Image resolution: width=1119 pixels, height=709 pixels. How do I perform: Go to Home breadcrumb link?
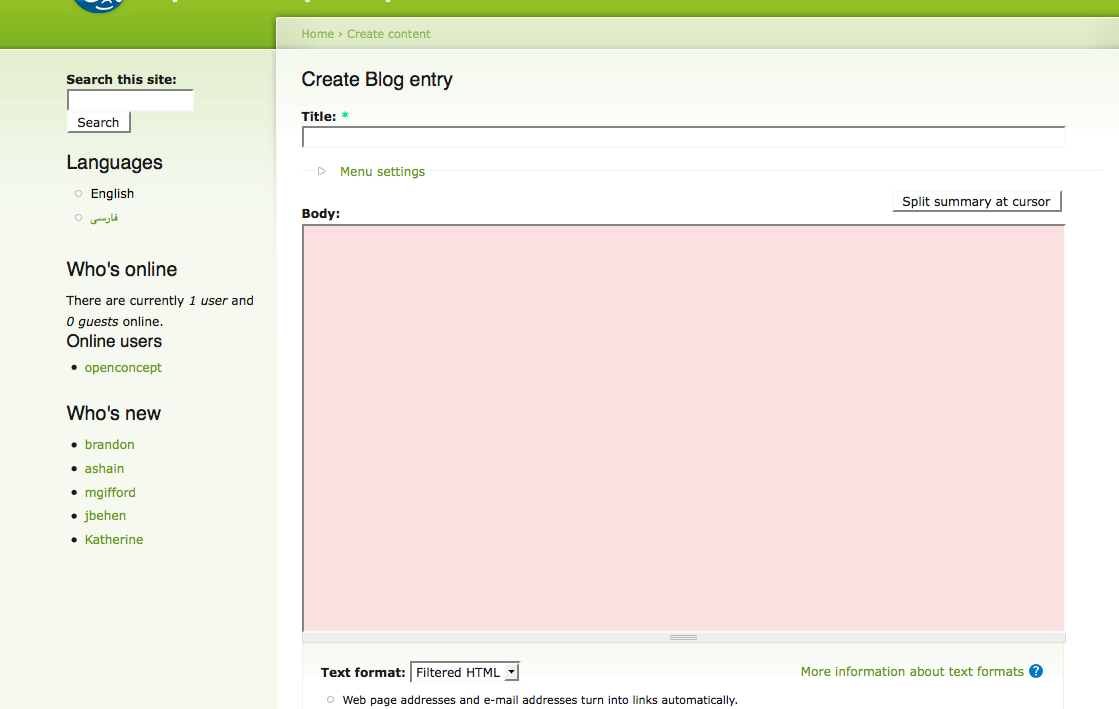coord(318,34)
